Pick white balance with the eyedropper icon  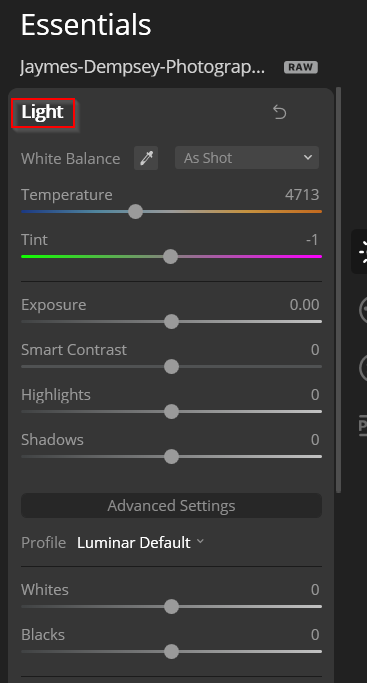point(146,158)
